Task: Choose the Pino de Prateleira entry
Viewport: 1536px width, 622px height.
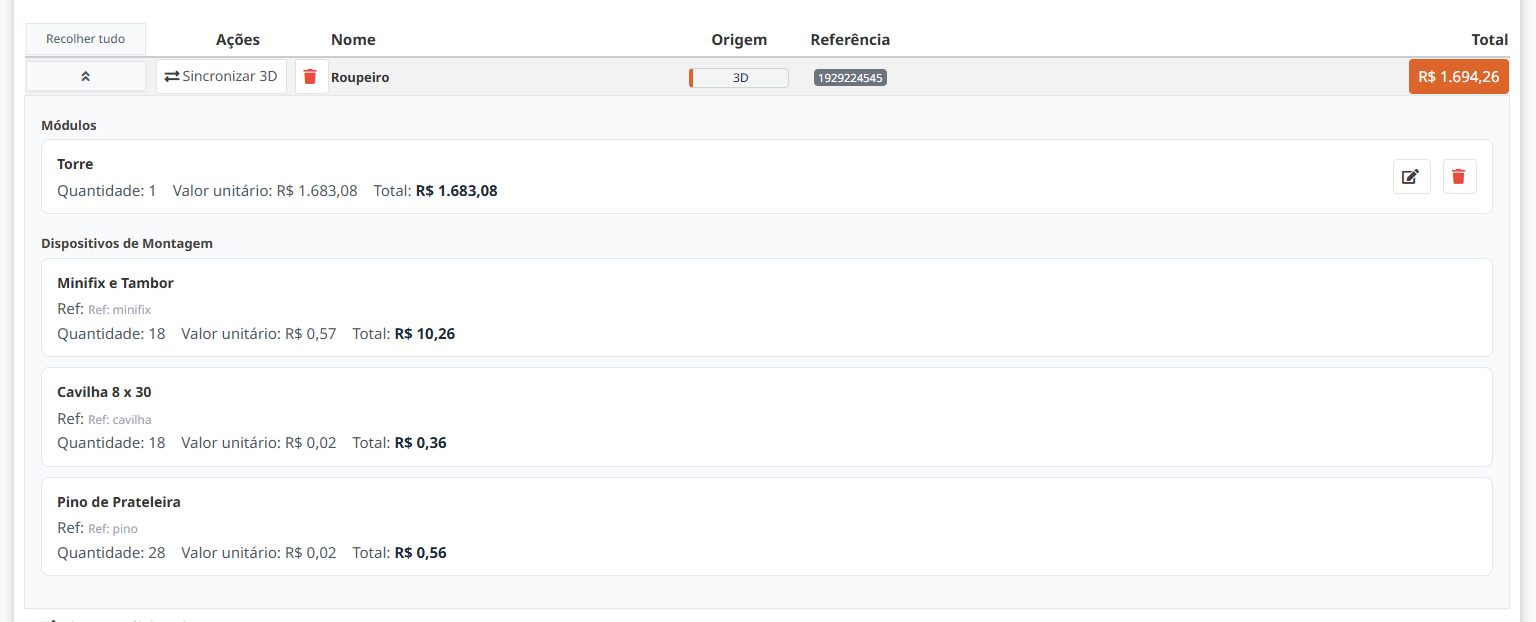Action: (x=118, y=502)
